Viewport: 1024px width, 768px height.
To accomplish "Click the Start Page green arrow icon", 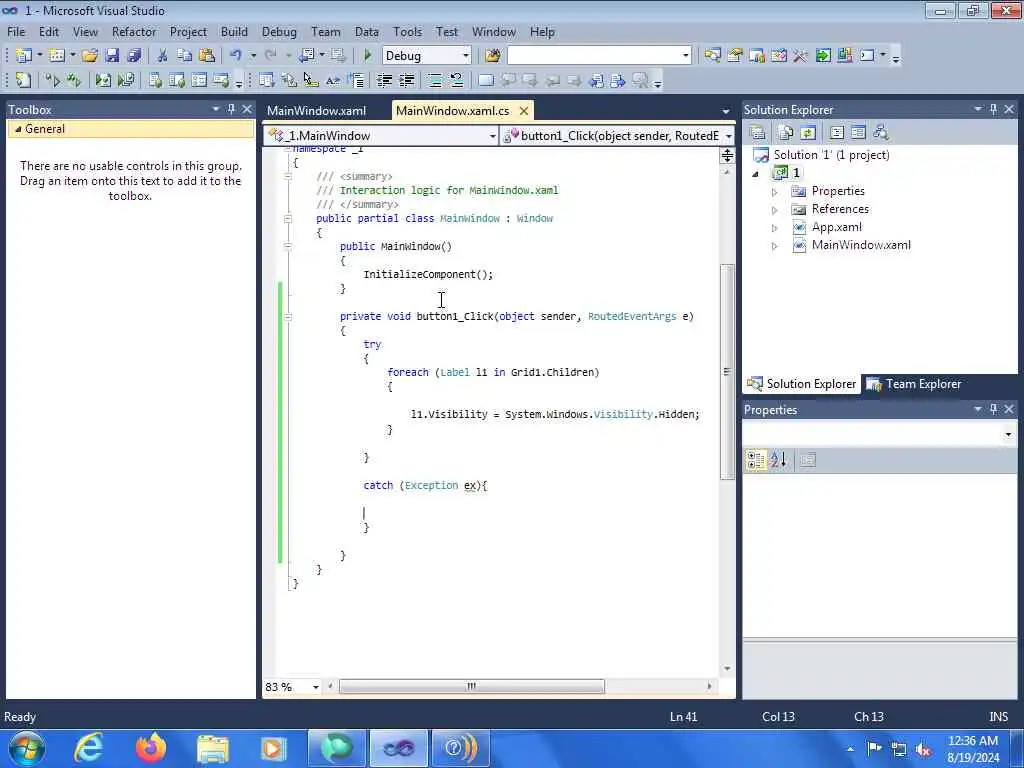I will (x=823, y=56).
